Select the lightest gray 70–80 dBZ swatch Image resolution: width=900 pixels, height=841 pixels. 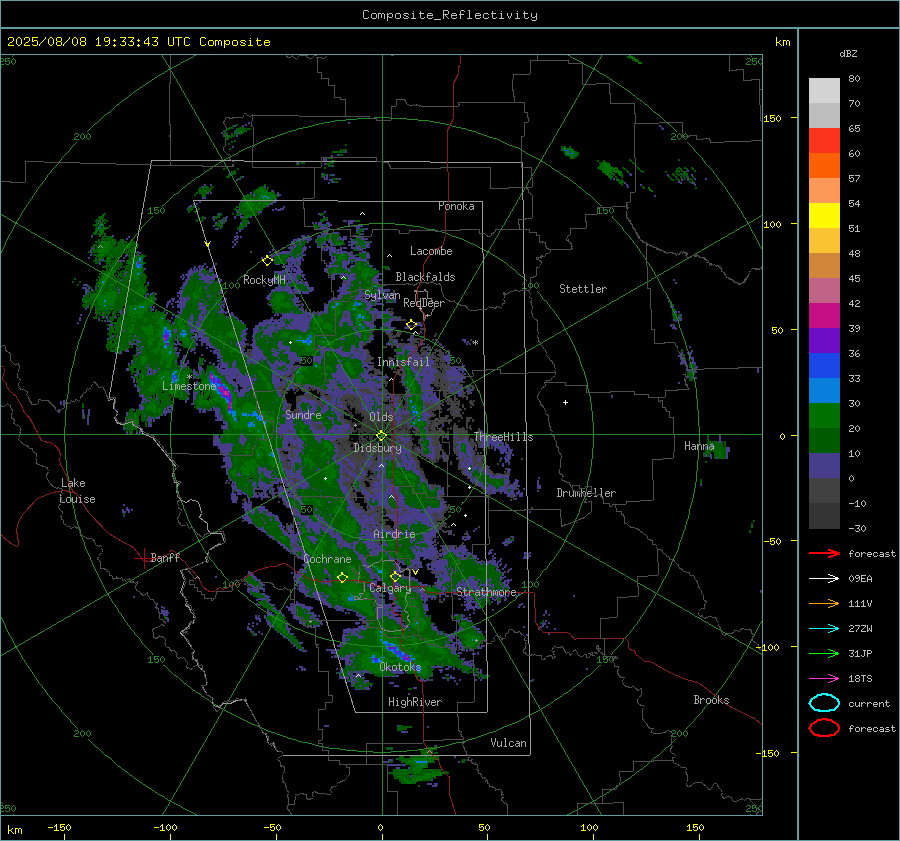[824, 90]
